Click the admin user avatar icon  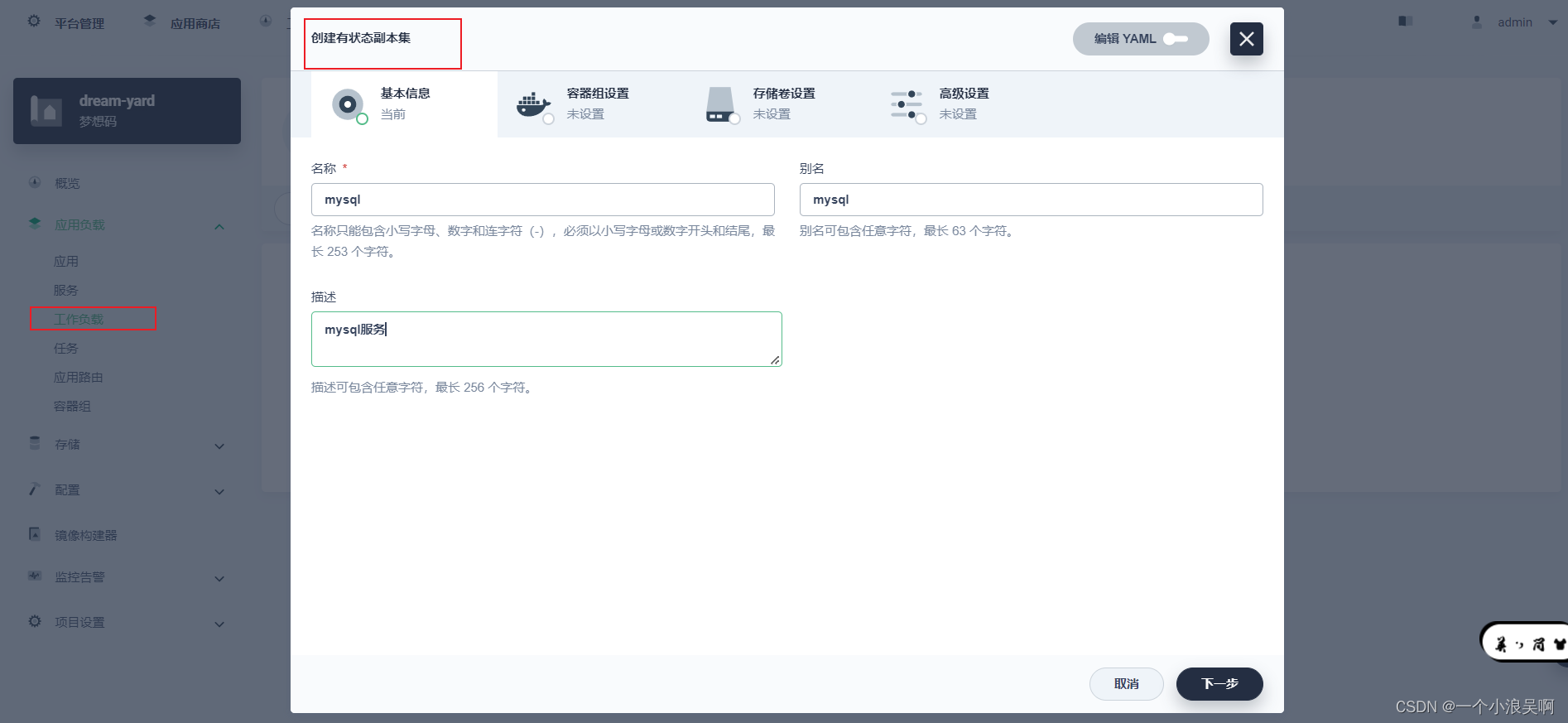1477,22
